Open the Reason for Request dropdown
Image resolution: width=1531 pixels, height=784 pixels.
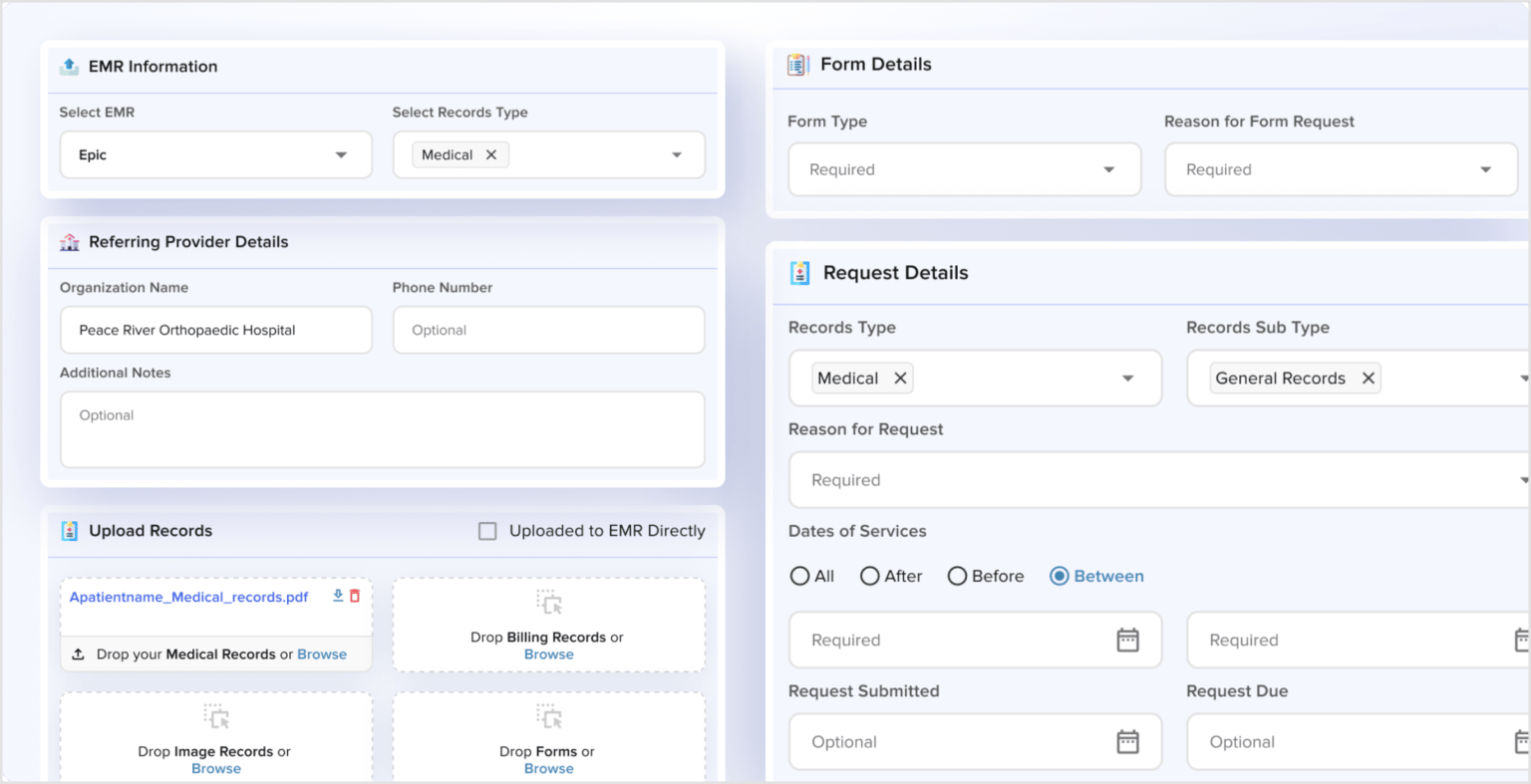[1156, 480]
